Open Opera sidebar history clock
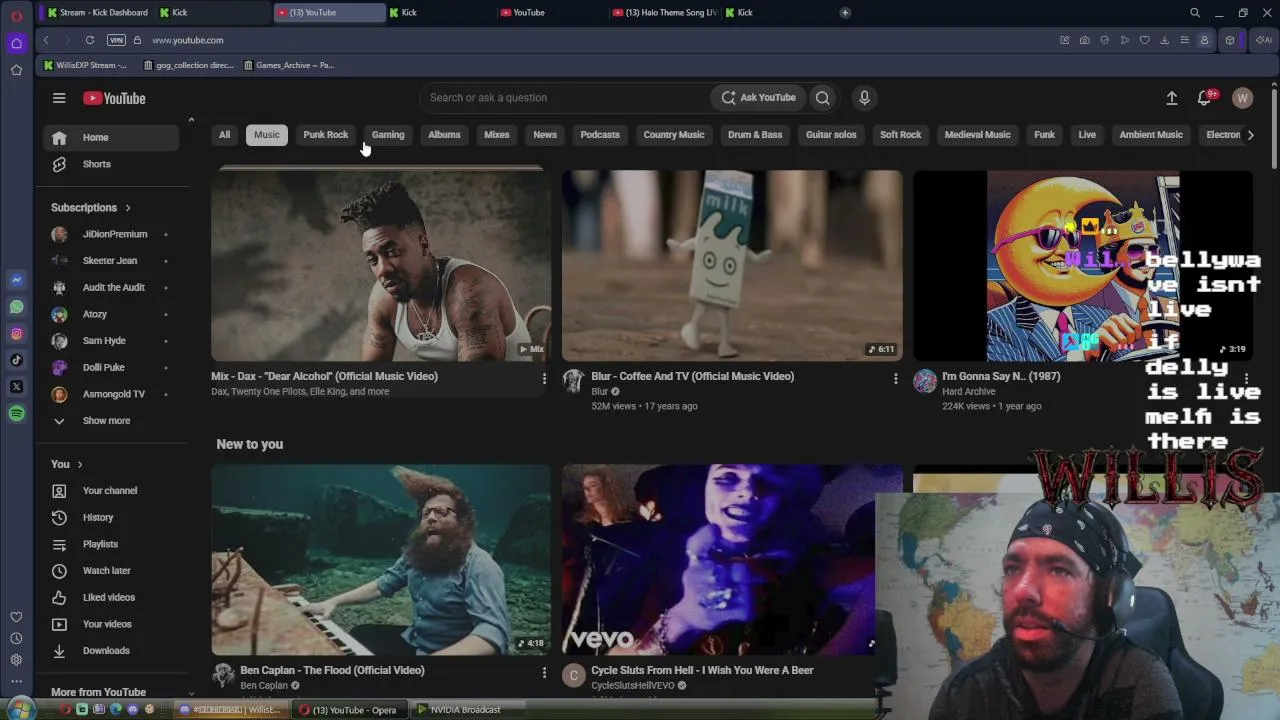Viewport: 1280px width, 720px height. 16,638
